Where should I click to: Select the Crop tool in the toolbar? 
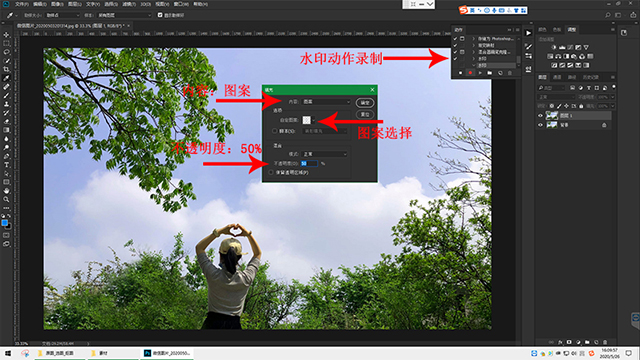coord(6,69)
